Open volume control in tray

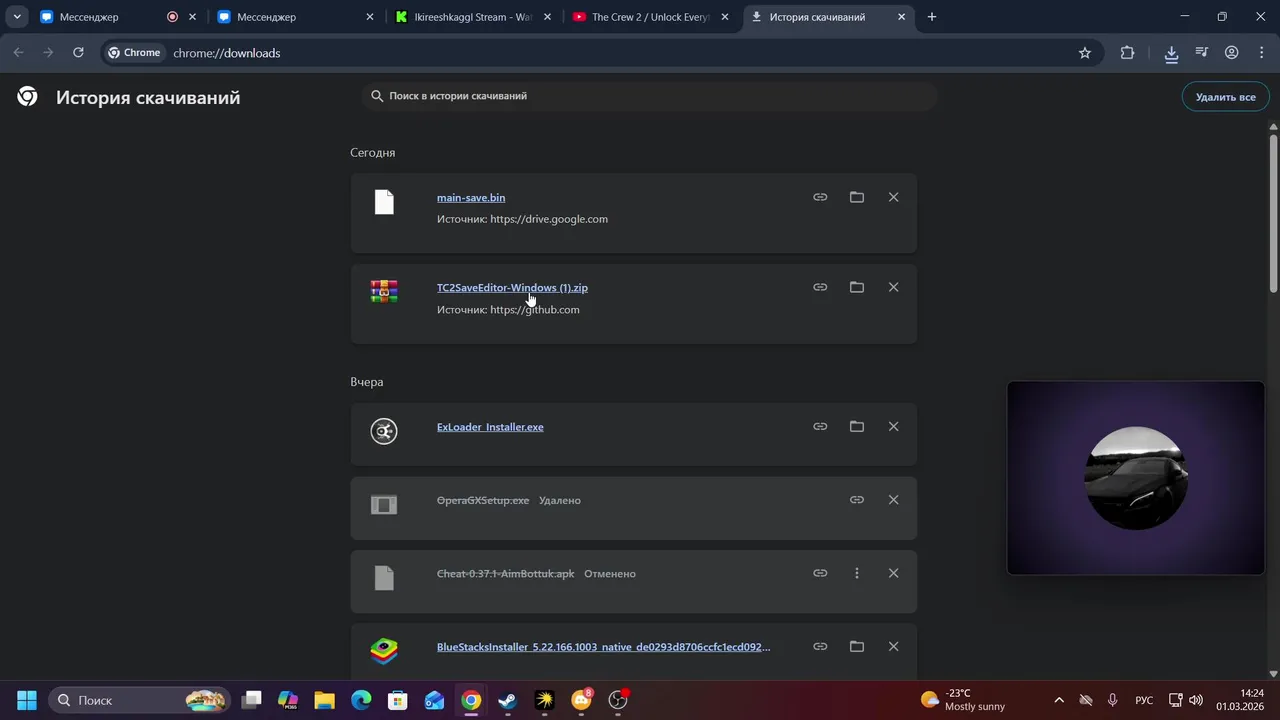pos(1196,700)
